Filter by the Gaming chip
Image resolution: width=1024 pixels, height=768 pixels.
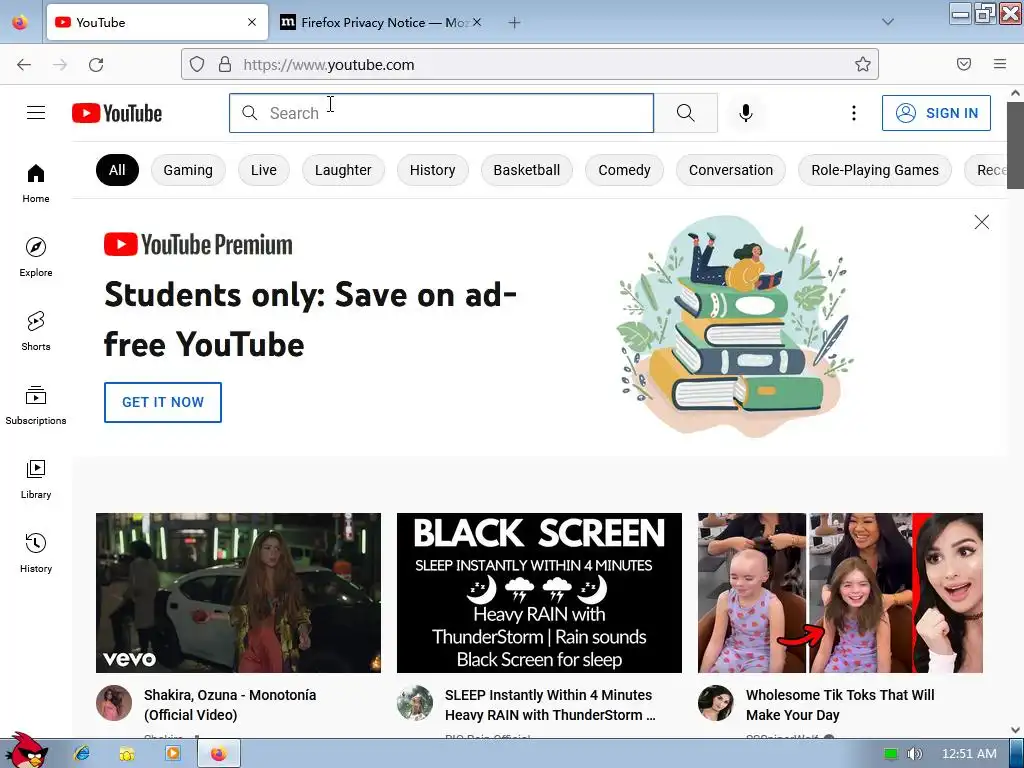coord(188,170)
